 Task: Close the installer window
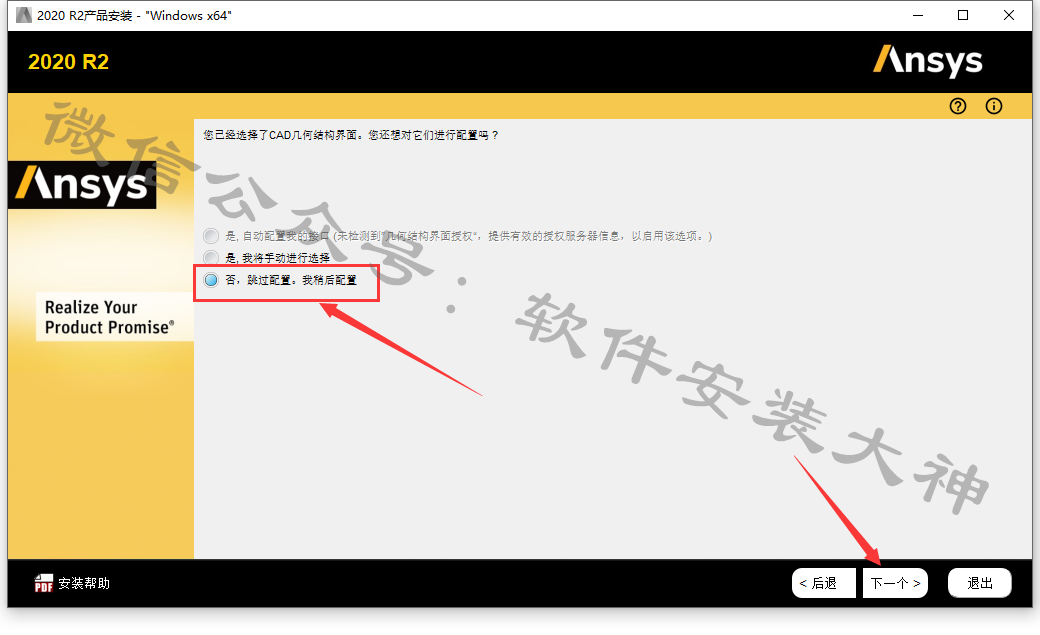coord(1009,15)
